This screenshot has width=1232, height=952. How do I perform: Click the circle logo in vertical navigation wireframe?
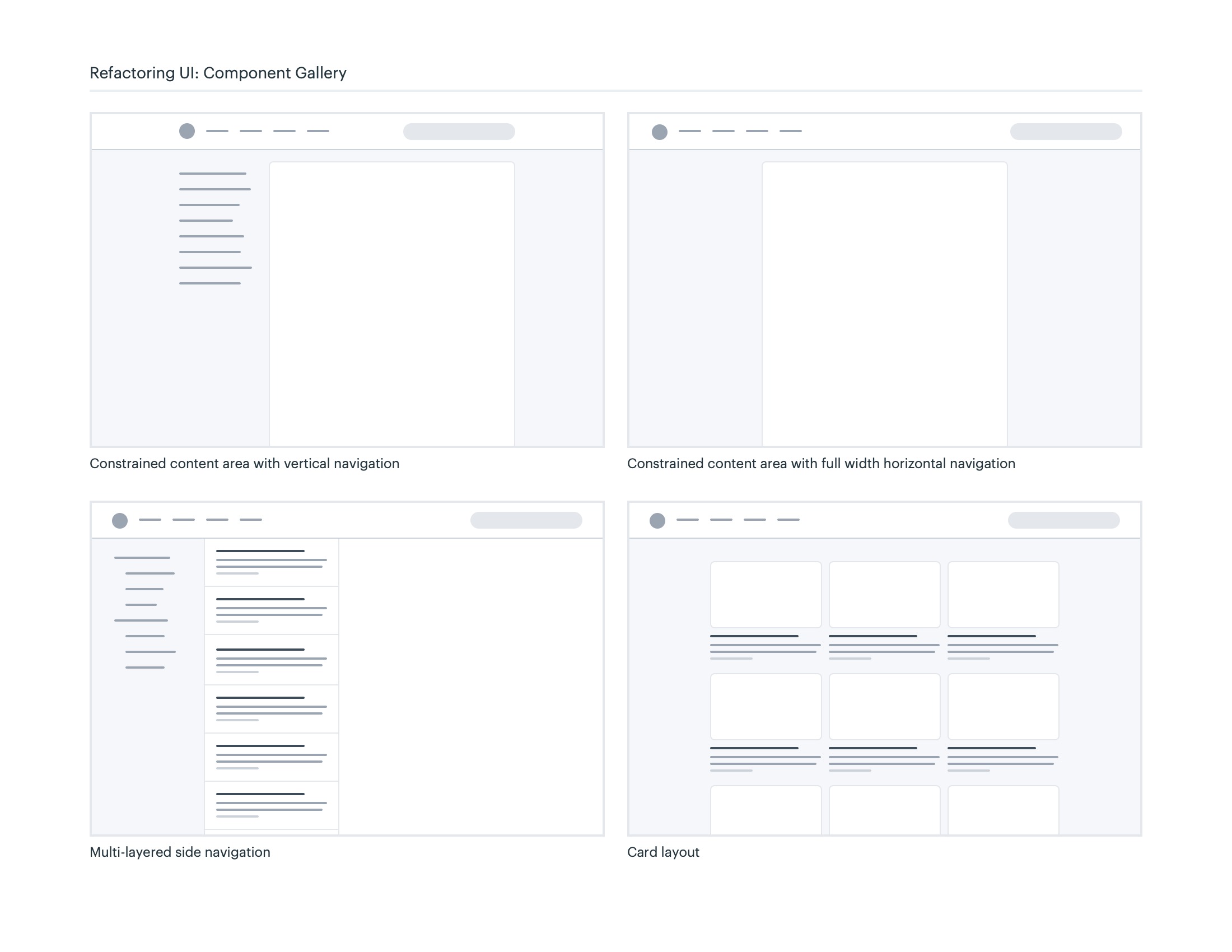point(186,132)
